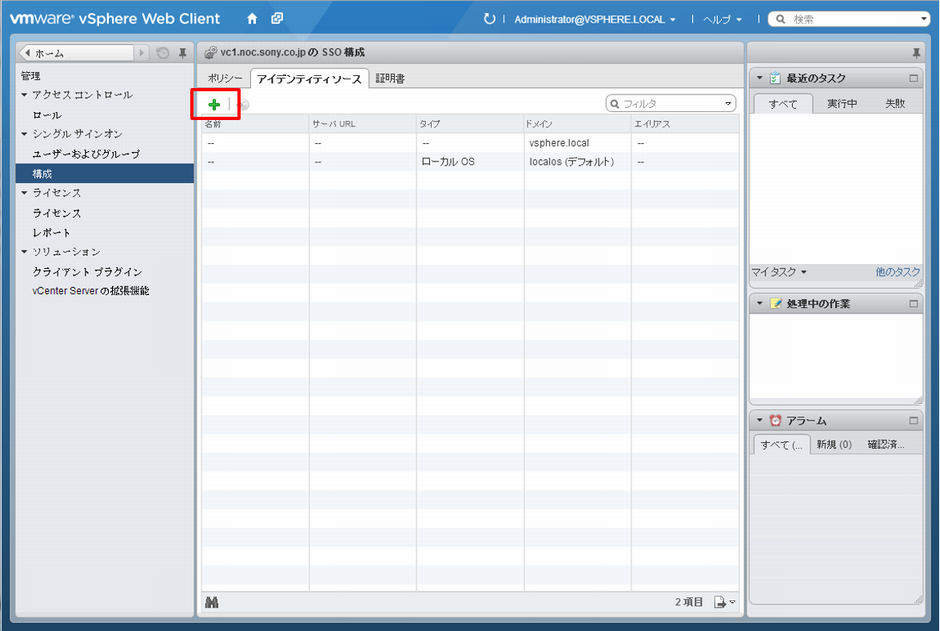Open the Administrator@VSPHERE.LOCAL user dropdown
The width and height of the screenshot is (940, 631).
595,19
